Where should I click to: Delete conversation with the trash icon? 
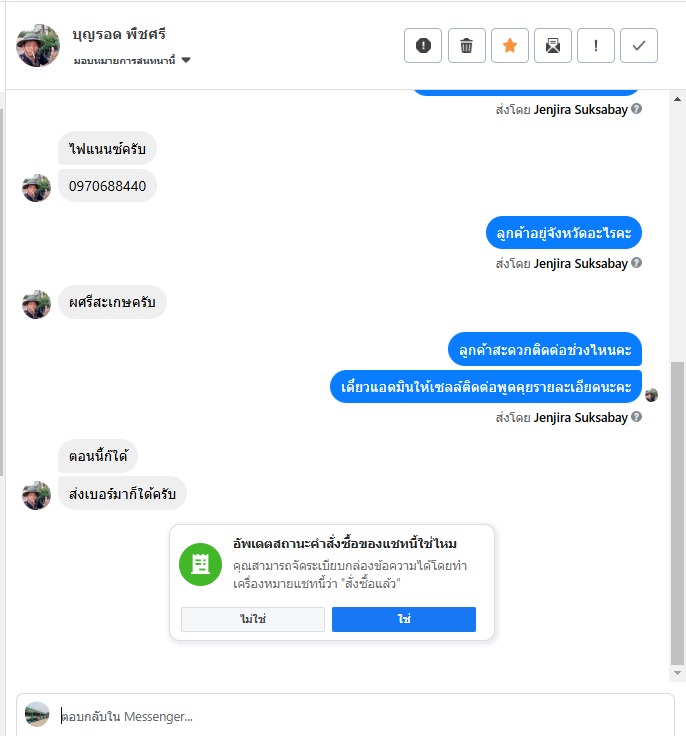[x=466, y=46]
